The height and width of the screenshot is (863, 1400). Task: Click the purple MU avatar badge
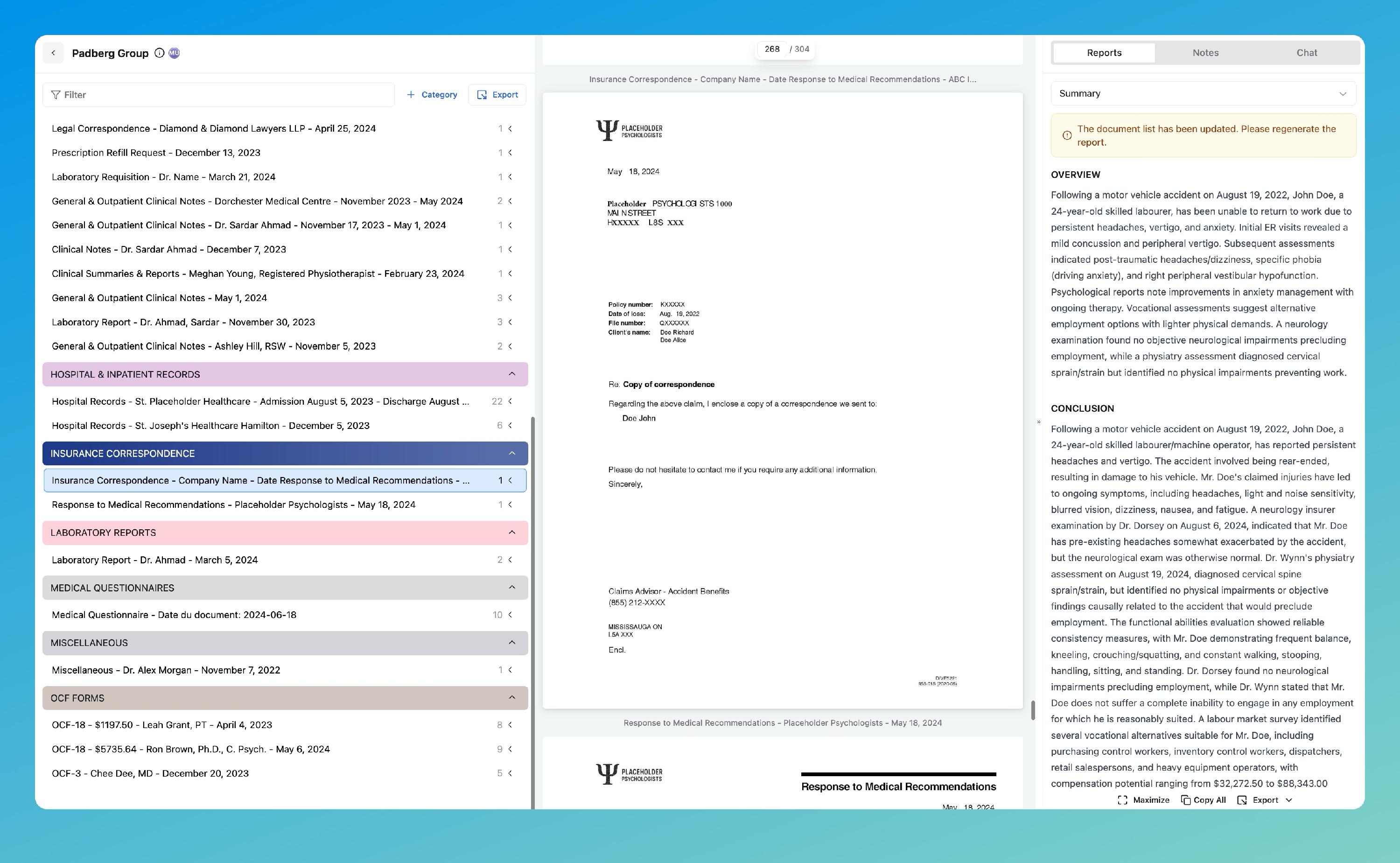pos(175,53)
